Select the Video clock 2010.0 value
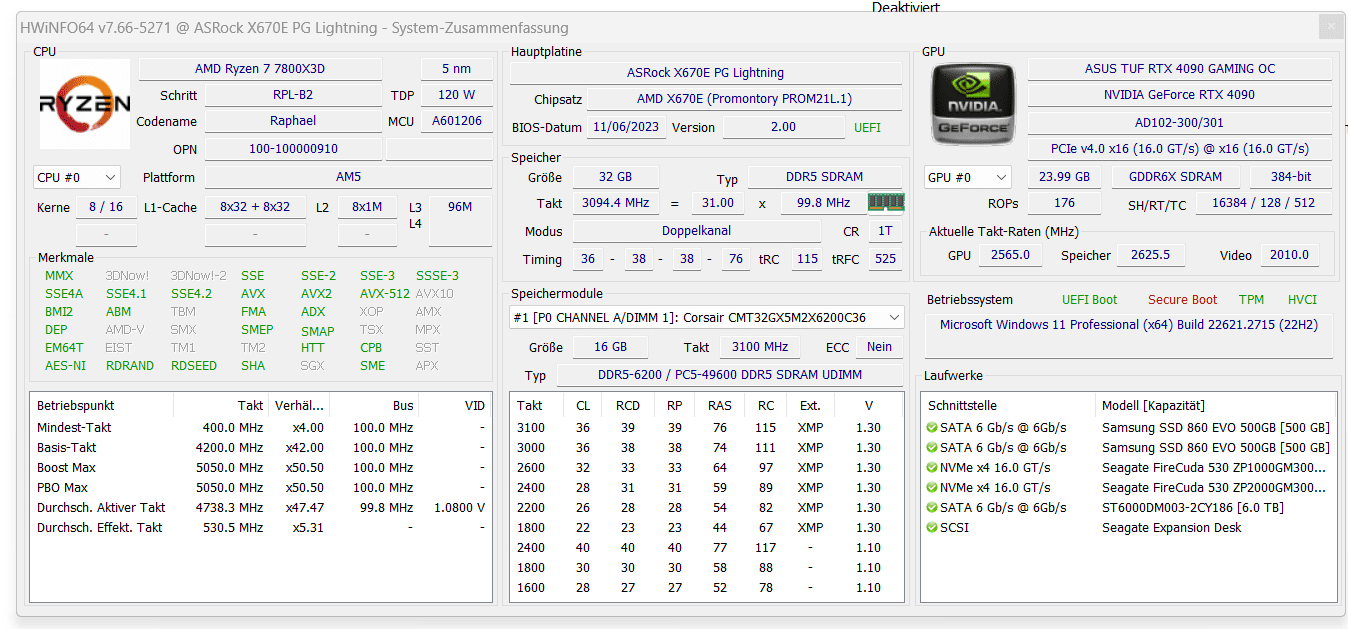1348x629 pixels. tap(1289, 255)
